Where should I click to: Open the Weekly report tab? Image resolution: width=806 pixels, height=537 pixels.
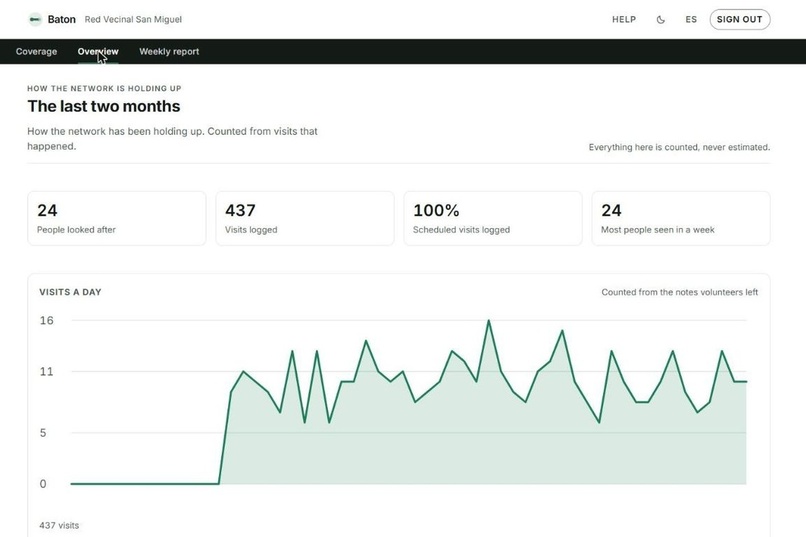click(x=169, y=51)
